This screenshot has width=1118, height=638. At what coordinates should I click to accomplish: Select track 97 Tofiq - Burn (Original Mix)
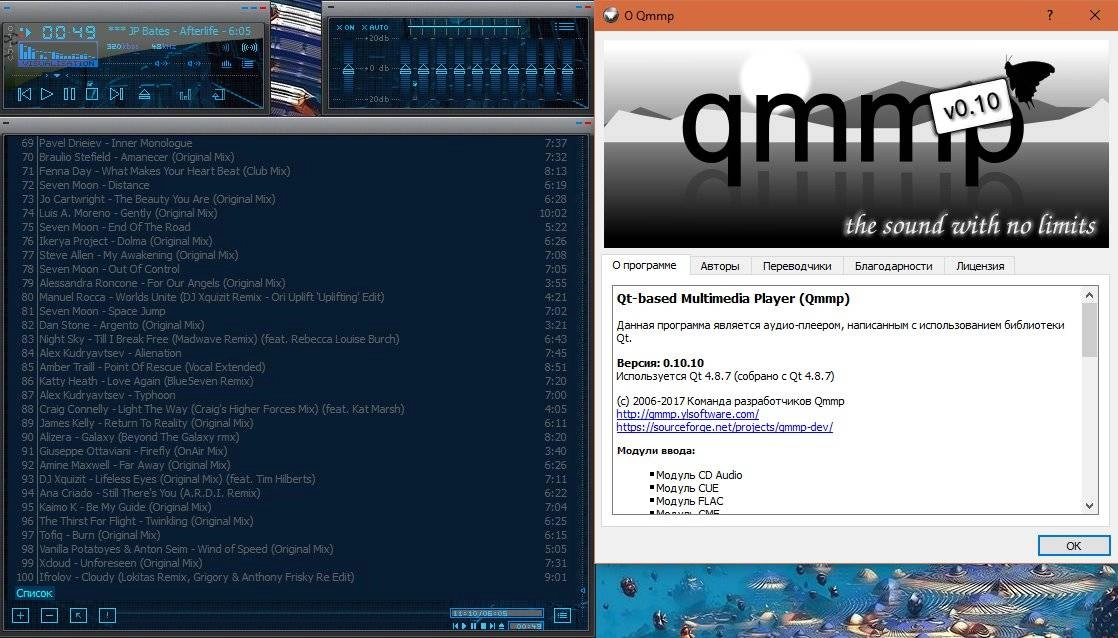point(292,535)
